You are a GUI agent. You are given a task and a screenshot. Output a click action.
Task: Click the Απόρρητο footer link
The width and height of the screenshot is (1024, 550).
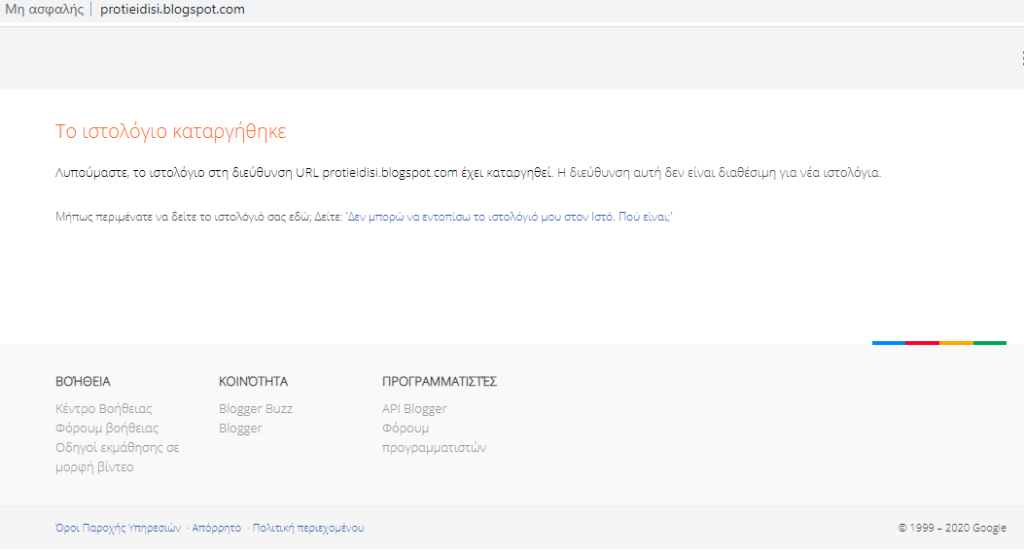pos(216,528)
